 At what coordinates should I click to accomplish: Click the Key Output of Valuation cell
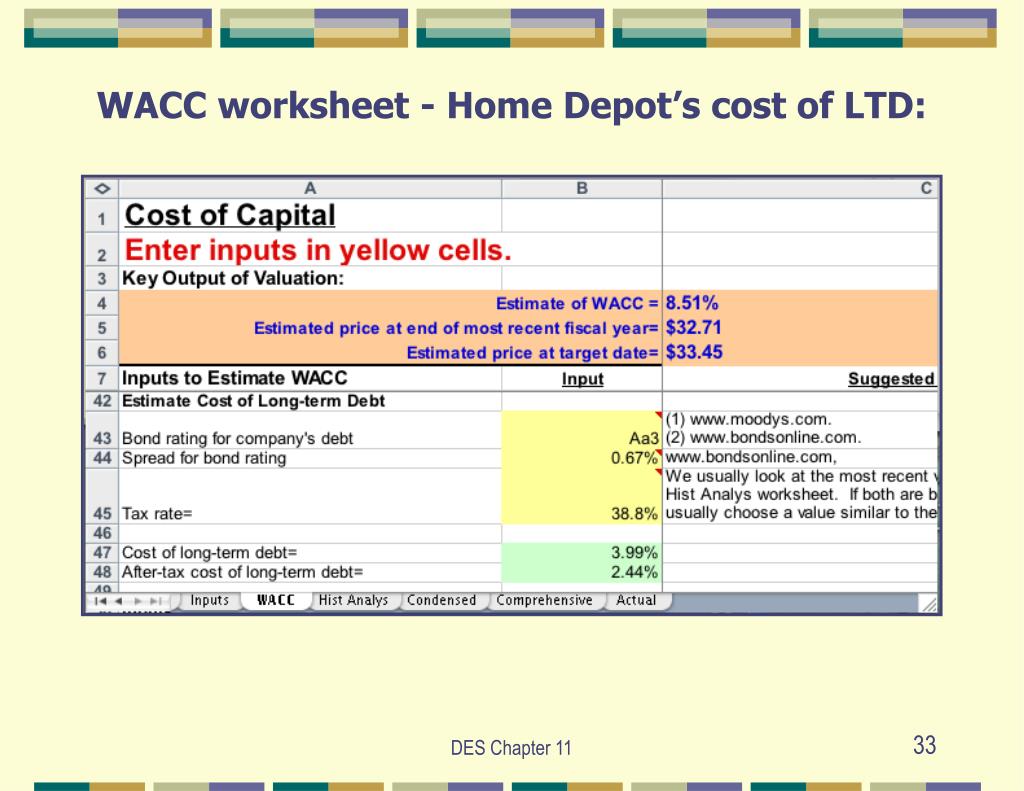[x=310, y=278]
